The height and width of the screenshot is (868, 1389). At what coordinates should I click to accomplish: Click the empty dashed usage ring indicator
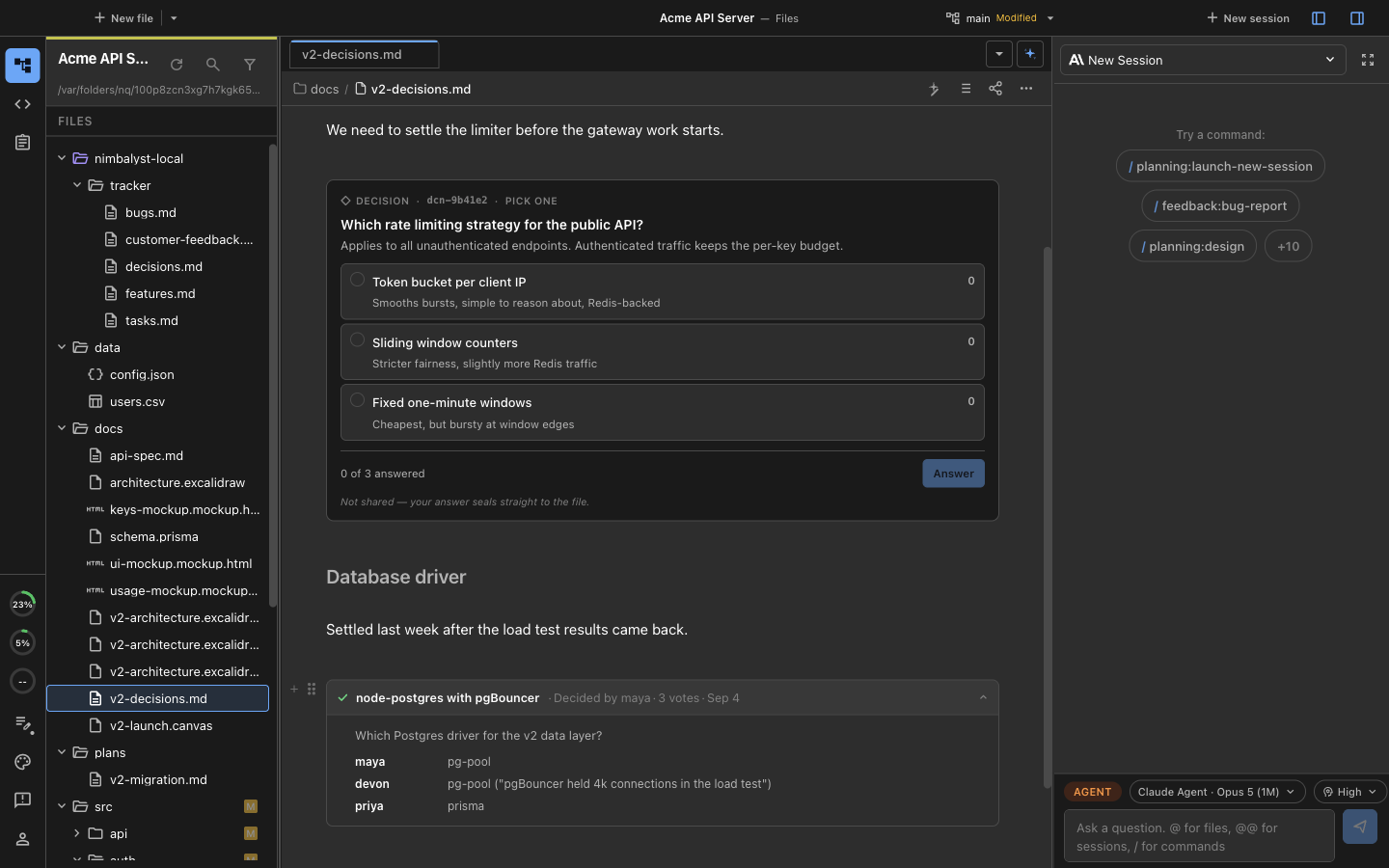[x=22, y=681]
